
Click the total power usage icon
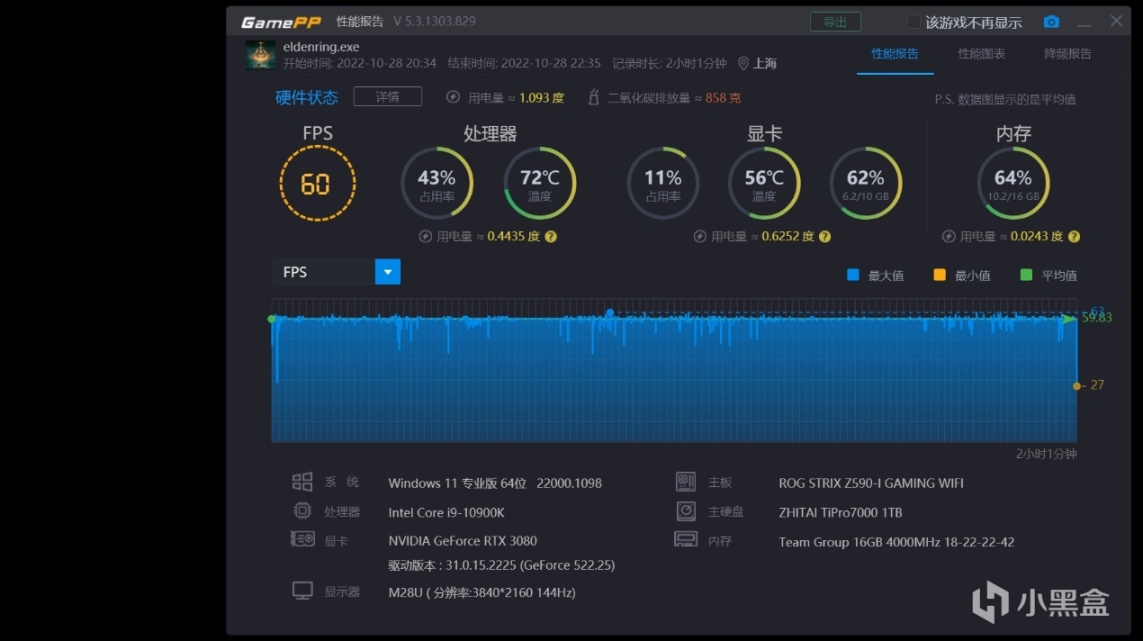(453, 97)
